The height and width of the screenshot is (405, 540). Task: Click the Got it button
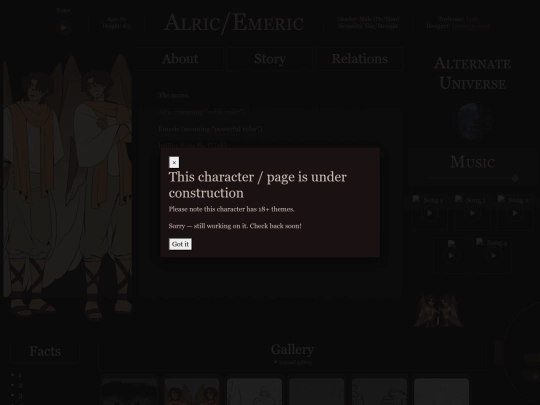tap(180, 244)
